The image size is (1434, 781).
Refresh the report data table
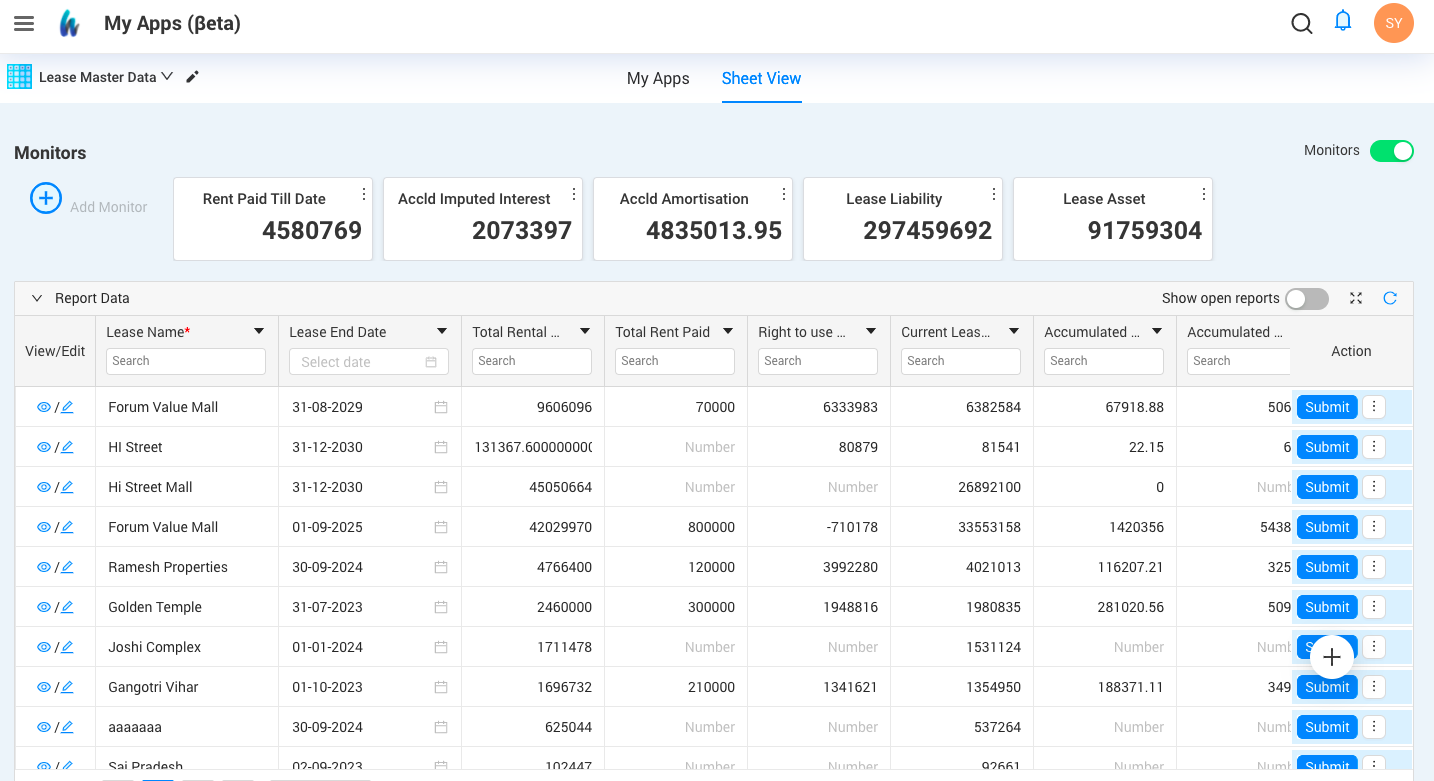[1390, 298]
